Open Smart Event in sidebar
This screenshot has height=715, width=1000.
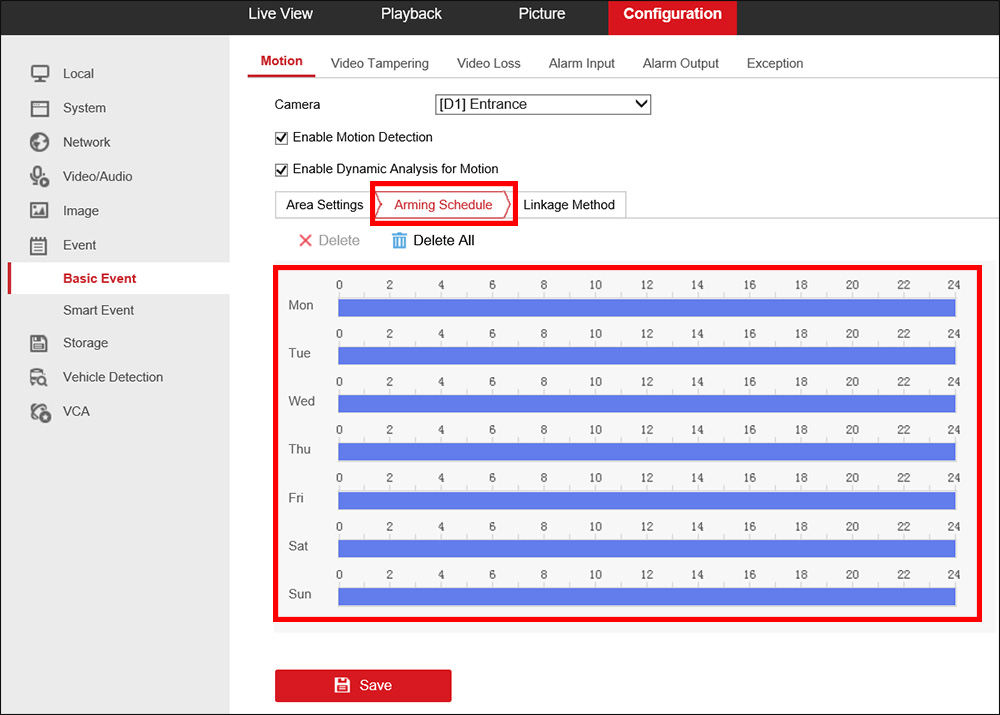98,310
